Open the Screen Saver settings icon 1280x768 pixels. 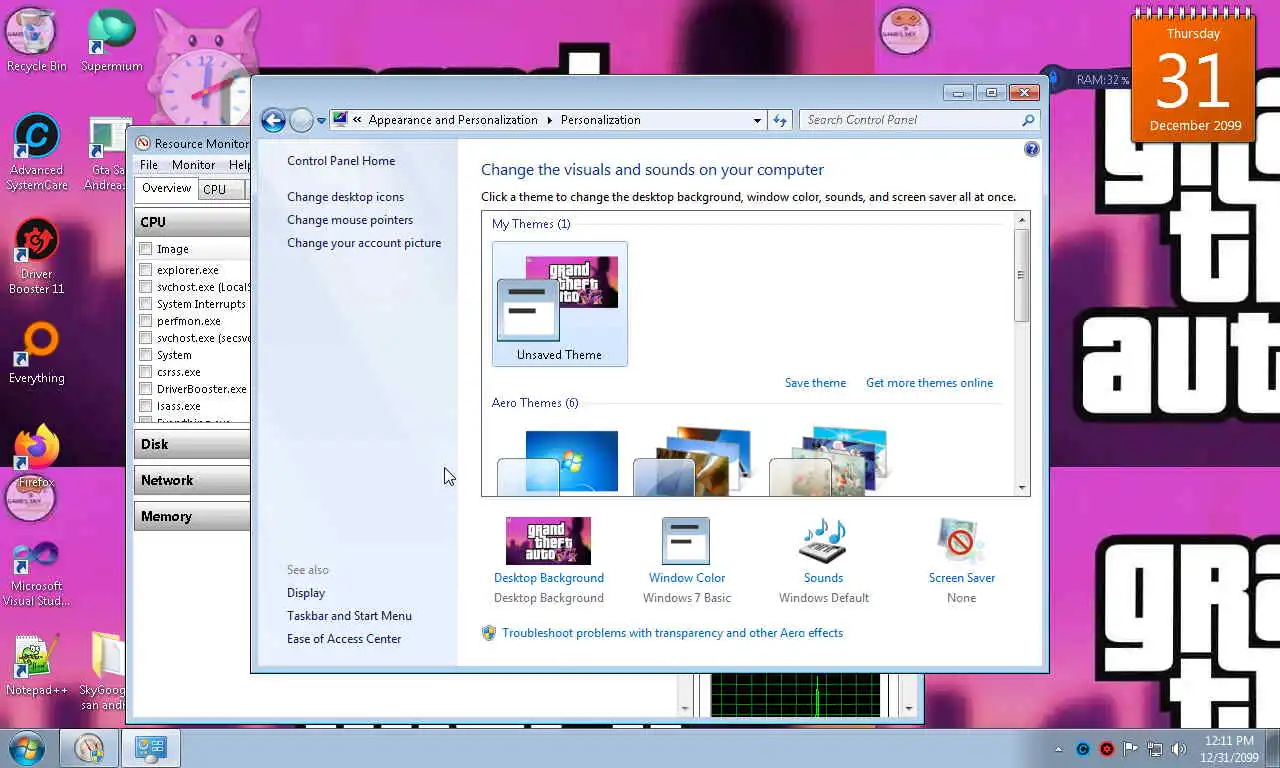(x=961, y=541)
